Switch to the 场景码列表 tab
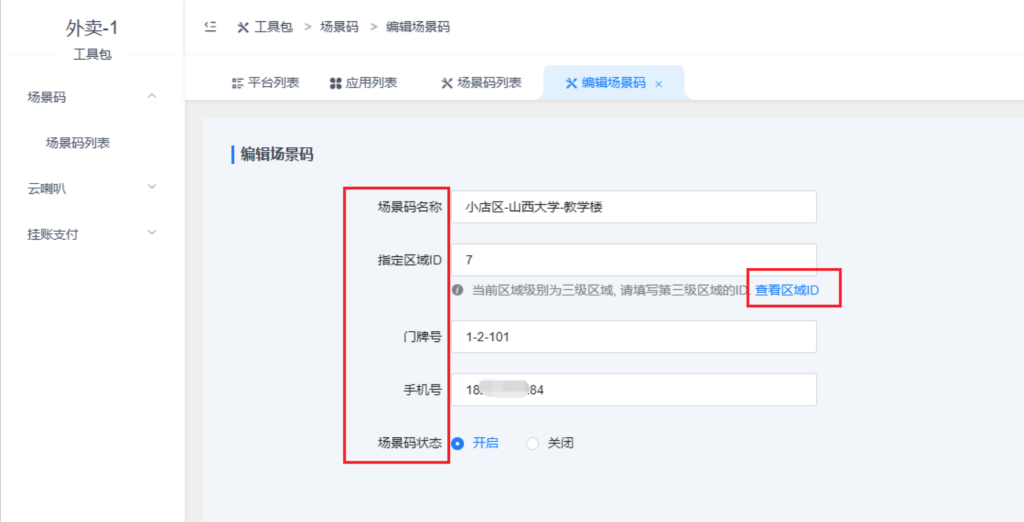The width and height of the screenshot is (1024, 522). [481, 83]
